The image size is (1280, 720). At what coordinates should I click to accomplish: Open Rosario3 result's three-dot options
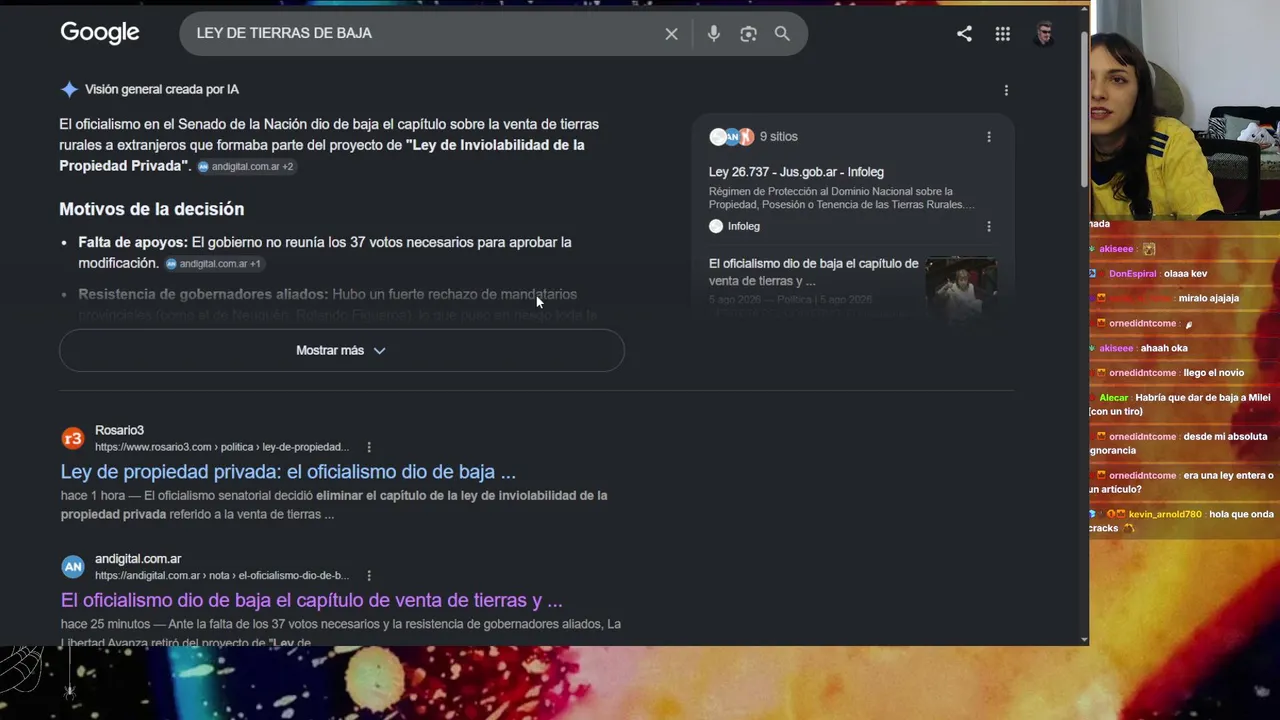coord(369,447)
